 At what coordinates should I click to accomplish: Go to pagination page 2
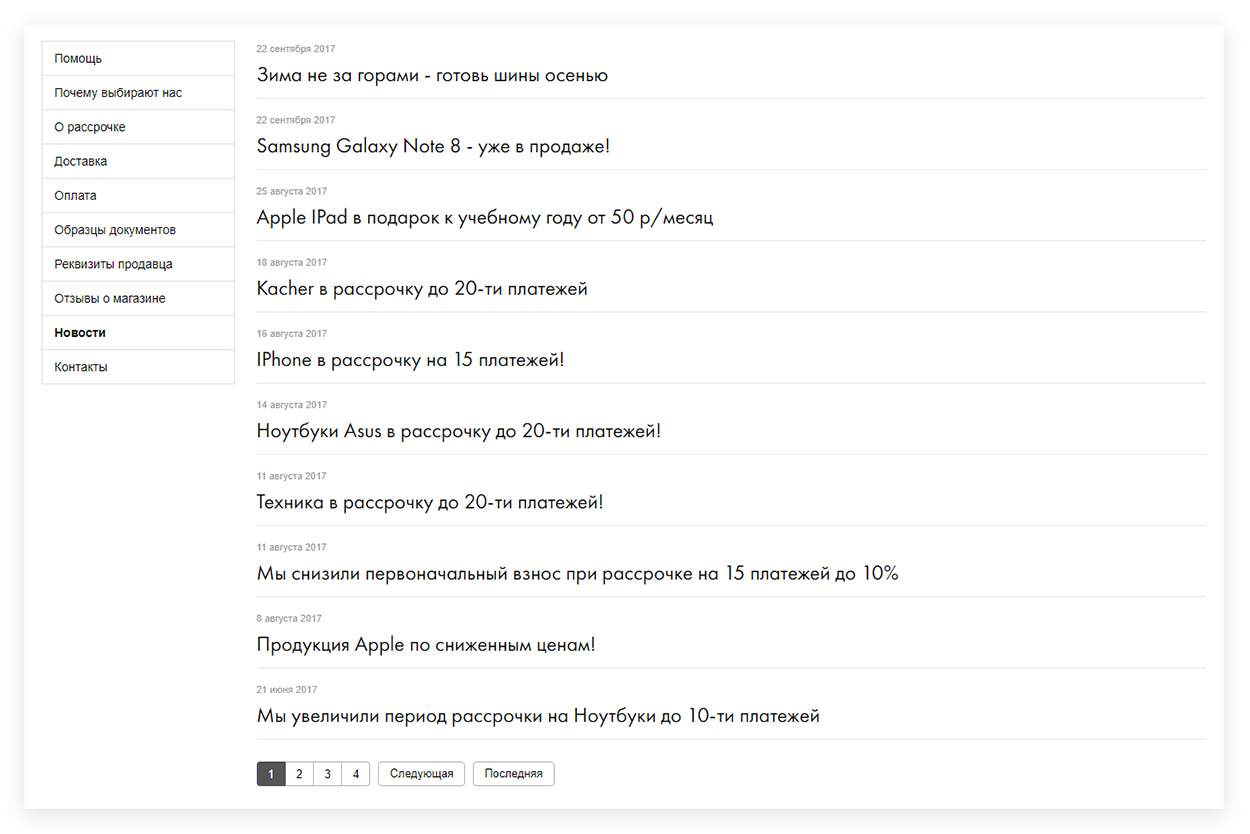coord(299,774)
